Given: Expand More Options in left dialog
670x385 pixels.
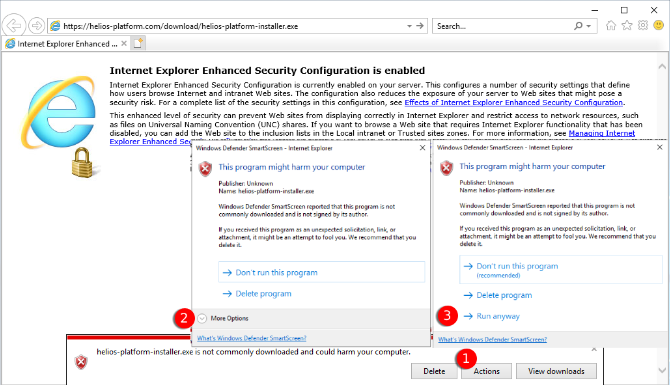Looking at the screenshot, I should pyautogui.click(x=223, y=318).
